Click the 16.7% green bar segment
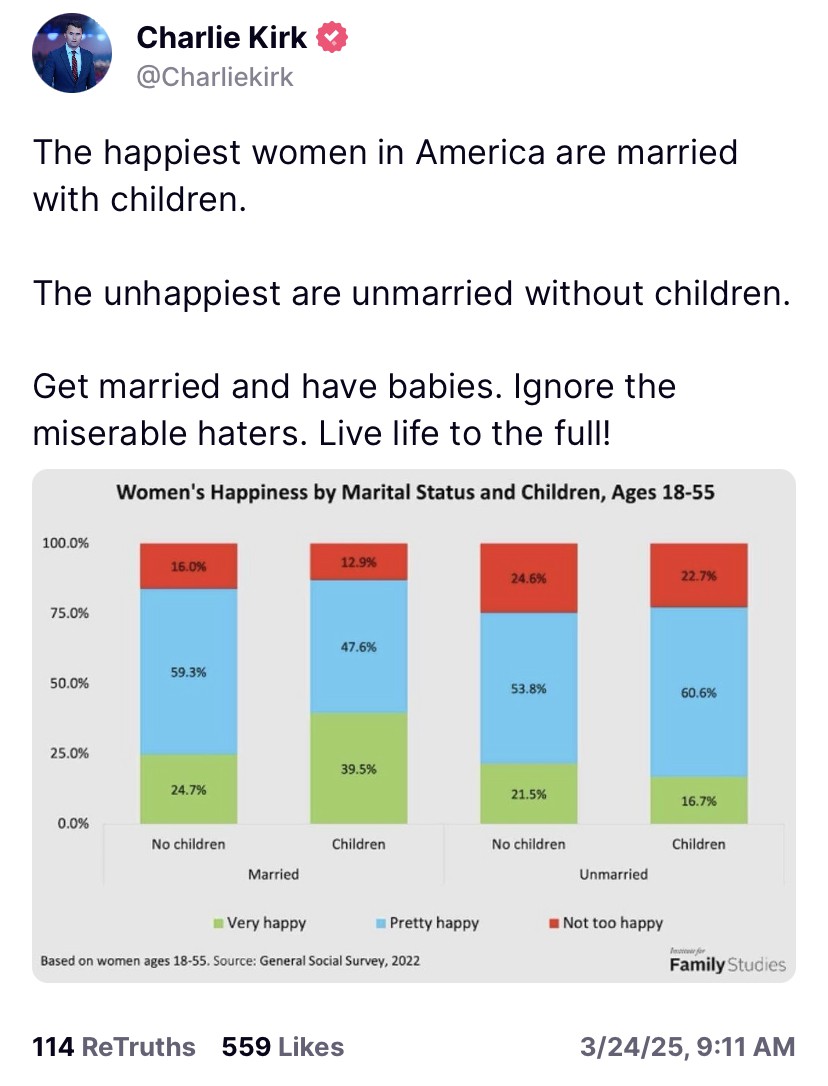The image size is (828, 1086). (699, 800)
